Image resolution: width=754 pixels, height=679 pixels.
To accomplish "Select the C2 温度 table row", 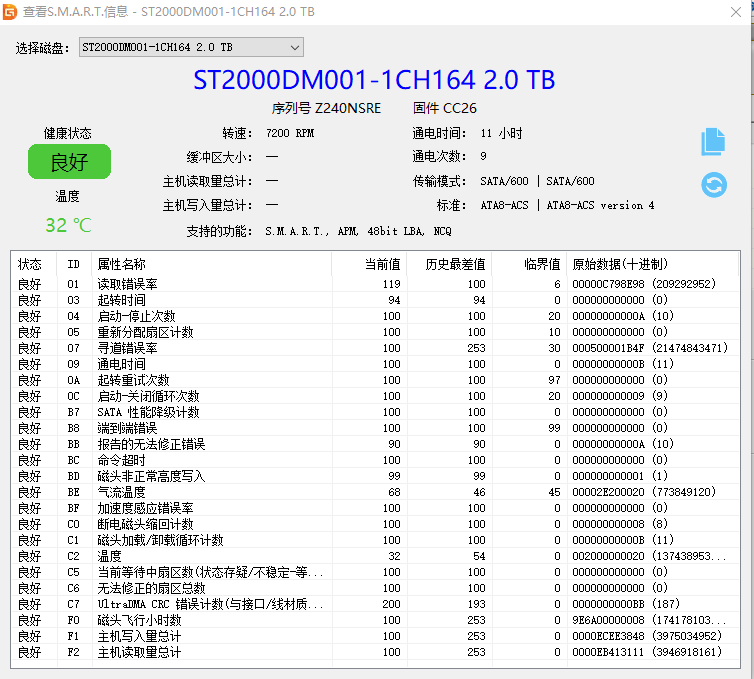I will pos(375,556).
